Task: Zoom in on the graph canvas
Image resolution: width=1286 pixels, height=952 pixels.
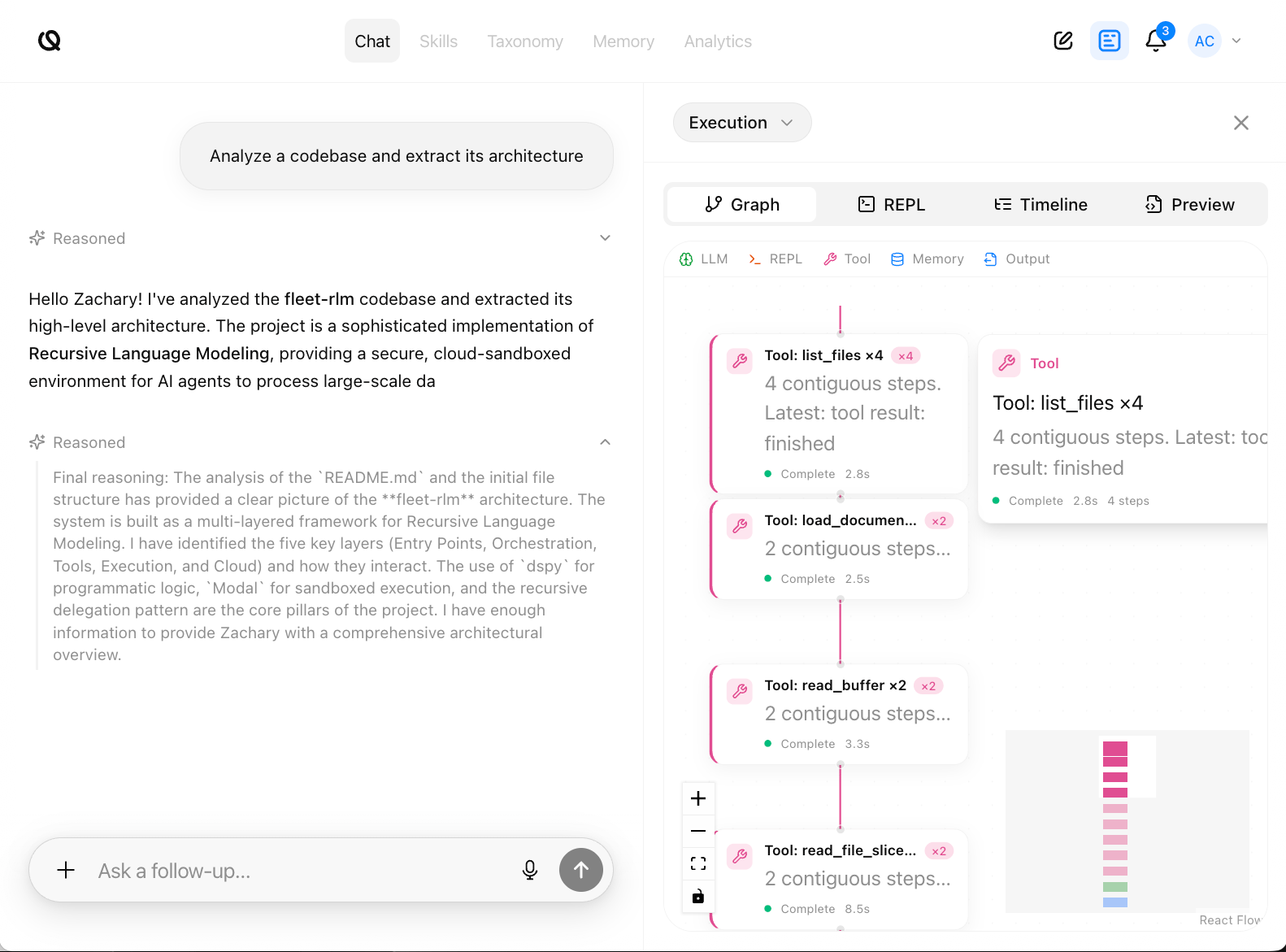Action: [698, 798]
